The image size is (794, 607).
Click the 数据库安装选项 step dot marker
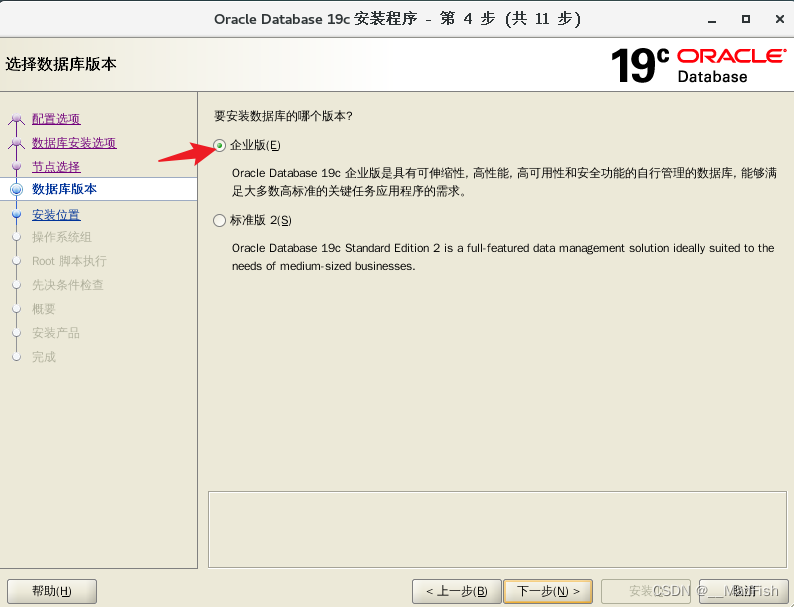(x=17, y=143)
